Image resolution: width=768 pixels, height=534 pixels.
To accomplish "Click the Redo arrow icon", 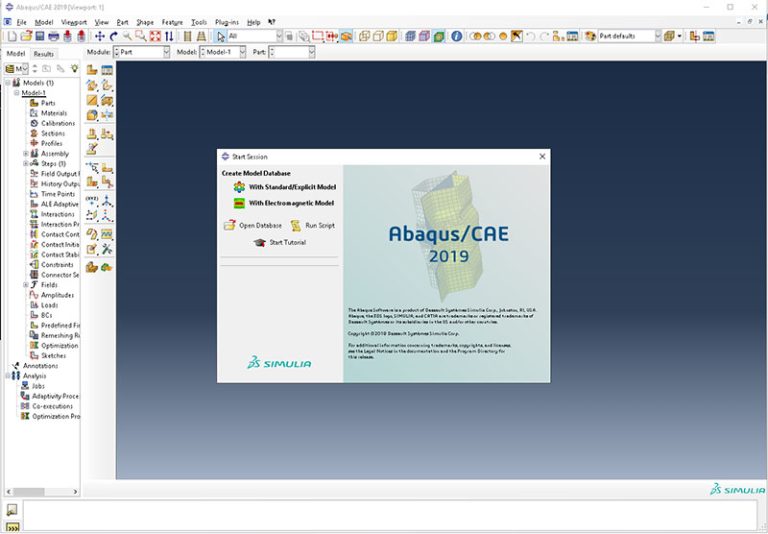I will (544, 36).
